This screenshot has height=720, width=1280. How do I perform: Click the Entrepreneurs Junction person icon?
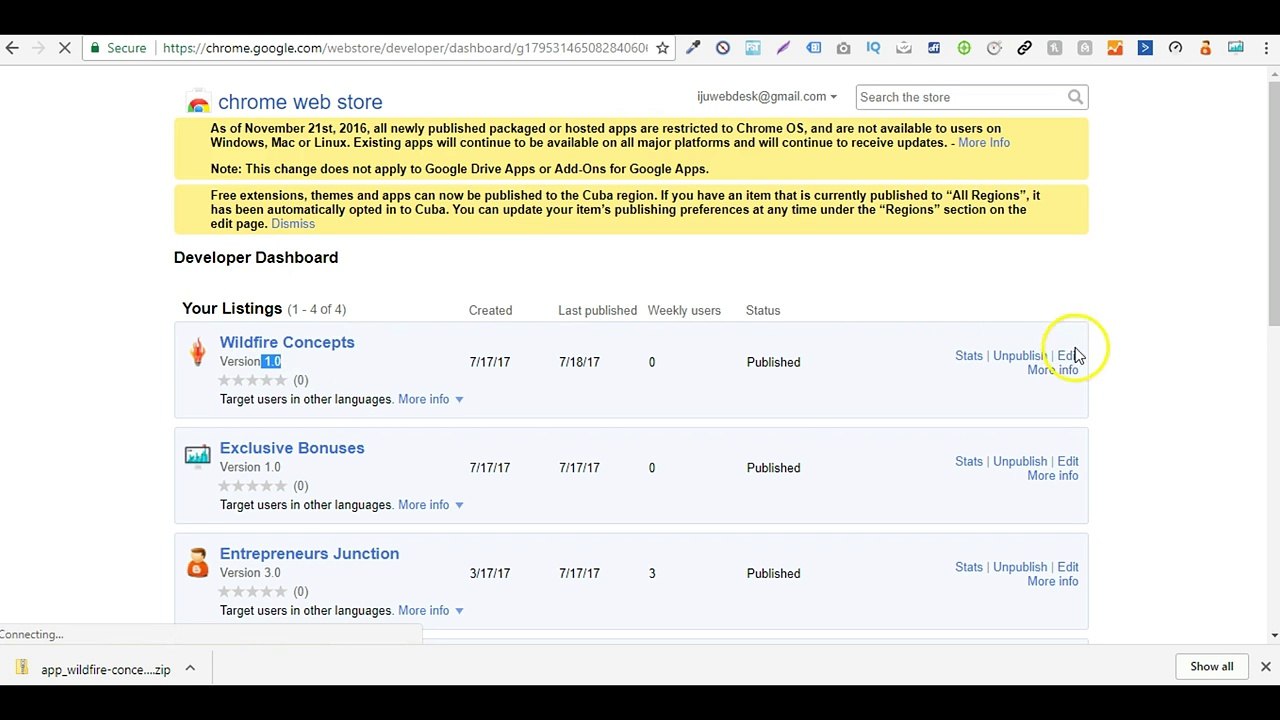click(197, 562)
